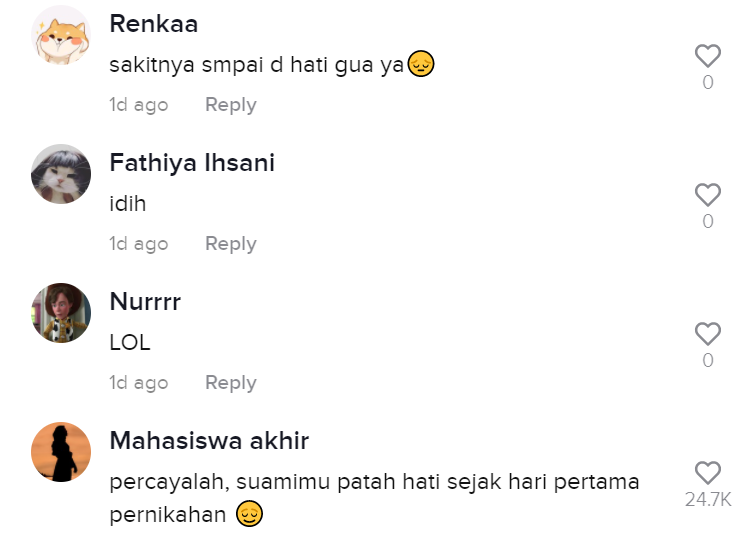
Task: View Nurrrr's profile avatar
Action: pos(62,313)
